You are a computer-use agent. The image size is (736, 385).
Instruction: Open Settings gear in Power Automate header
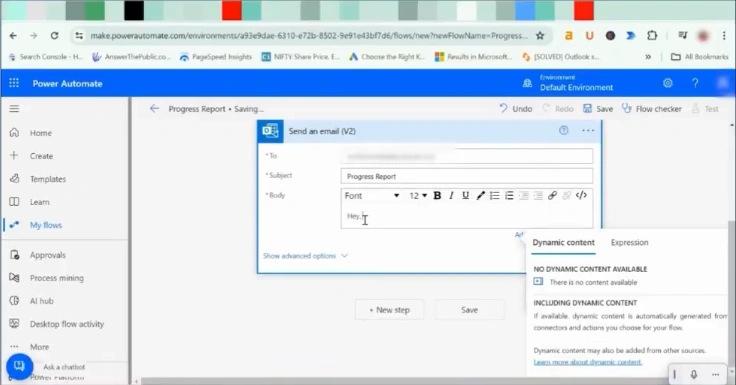click(667, 83)
